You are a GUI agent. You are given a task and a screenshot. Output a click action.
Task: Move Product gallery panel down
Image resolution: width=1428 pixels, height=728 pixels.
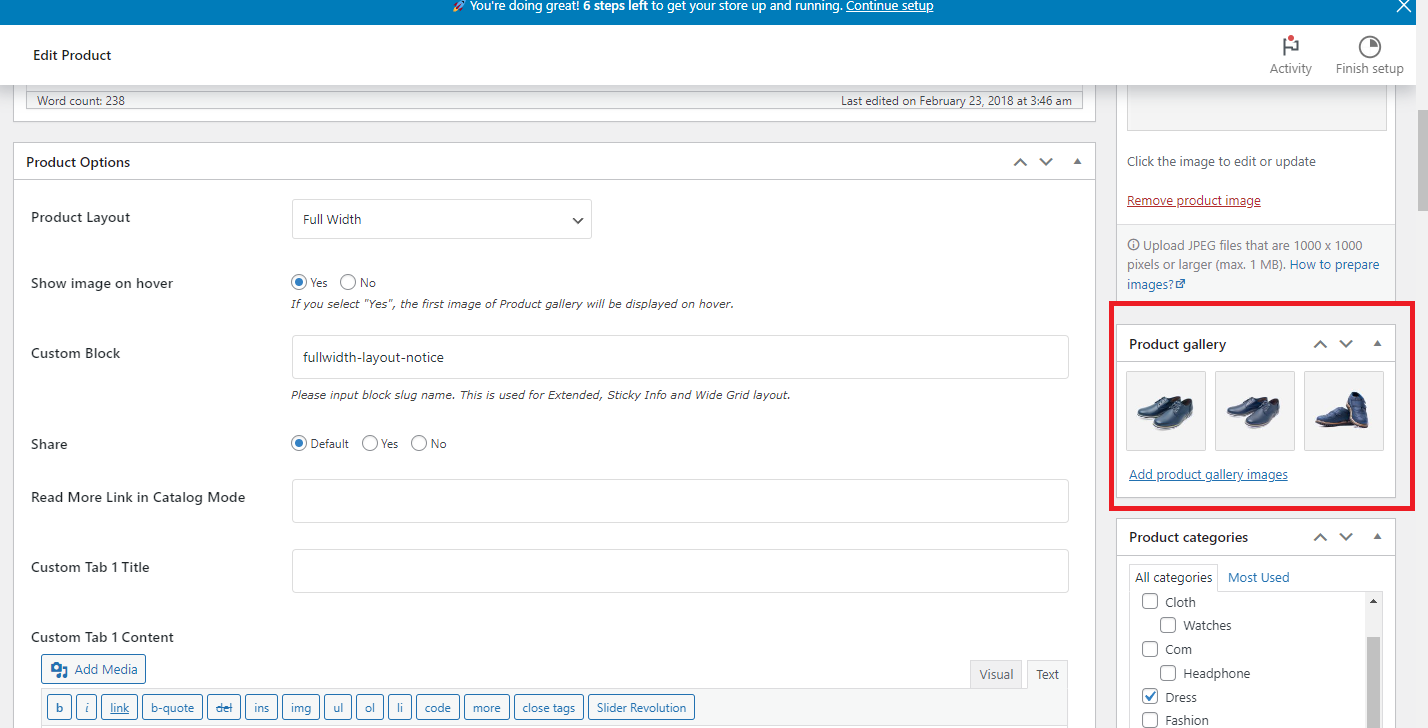1346,344
